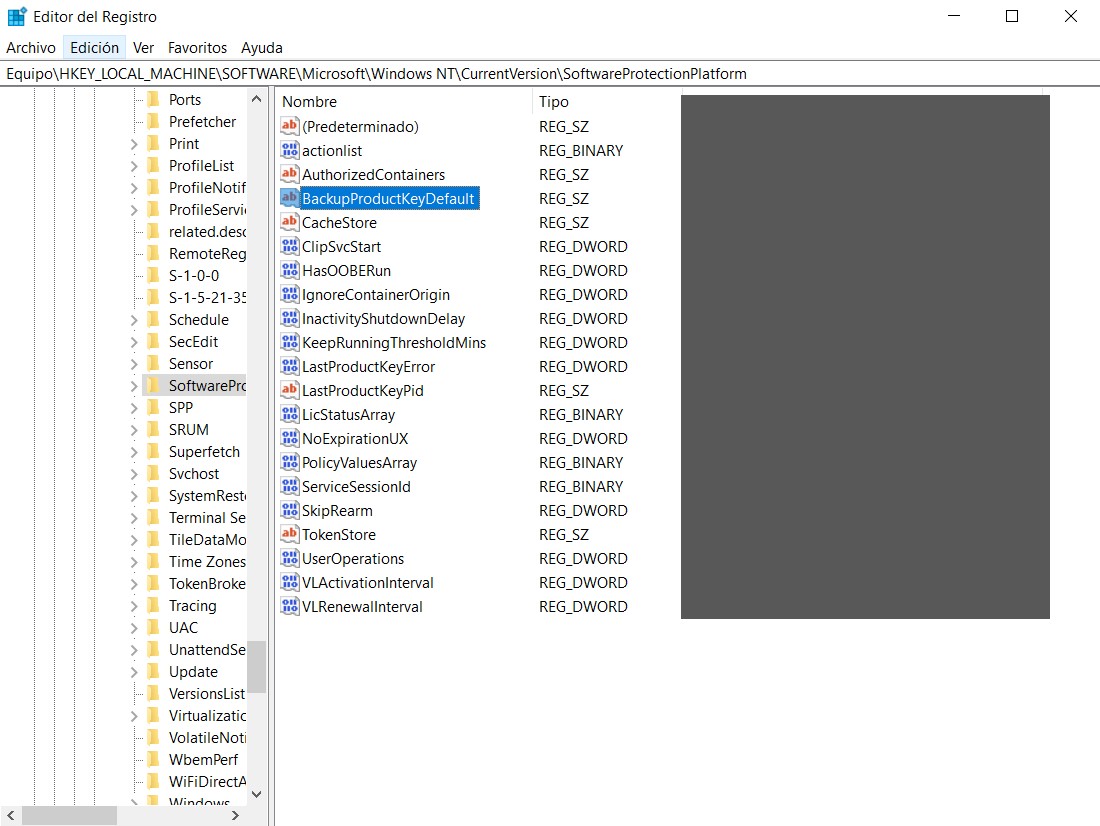The height and width of the screenshot is (826, 1100).
Task: Select the LastProductKeyPid value name
Action: click(x=363, y=391)
